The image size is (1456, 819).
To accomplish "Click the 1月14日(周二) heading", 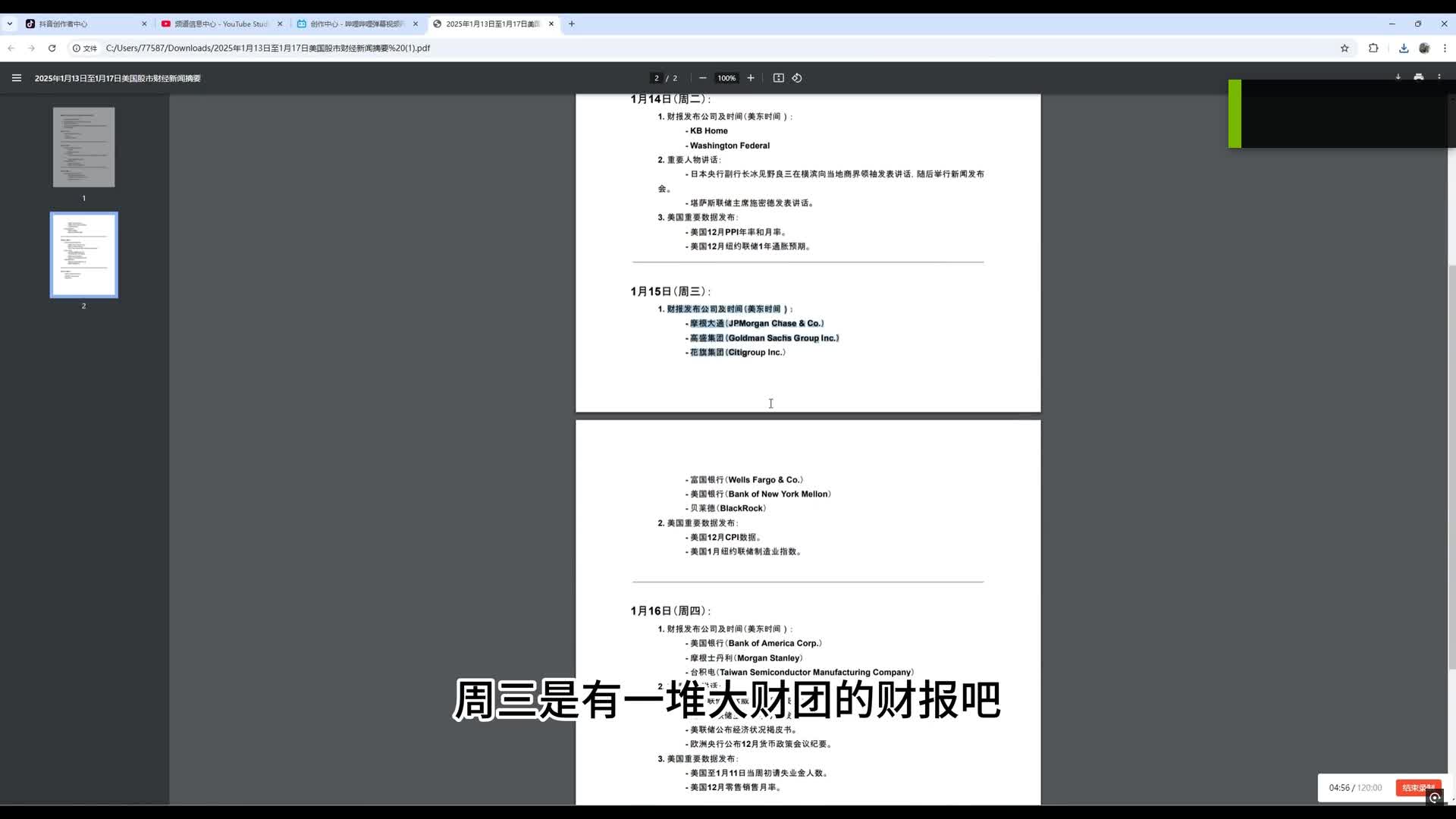I will pyautogui.click(x=670, y=99).
